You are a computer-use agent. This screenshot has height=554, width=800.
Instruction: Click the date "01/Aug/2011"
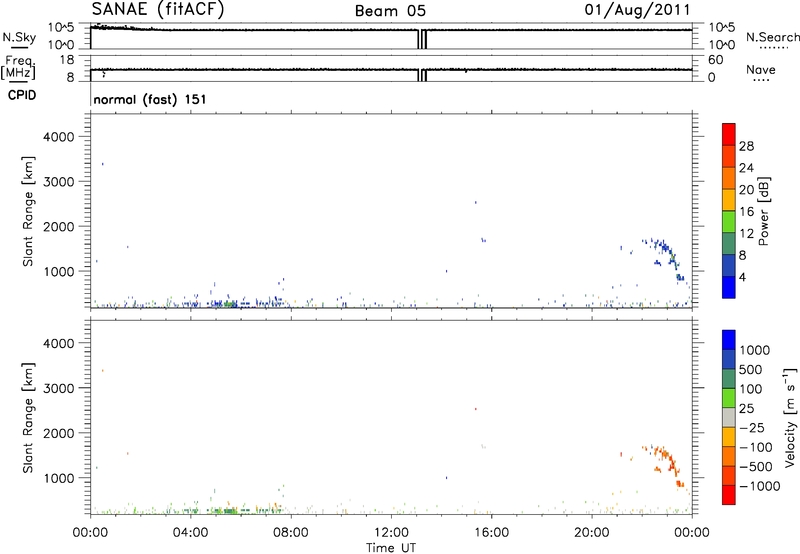pyautogui.click(x=637, y=10)
